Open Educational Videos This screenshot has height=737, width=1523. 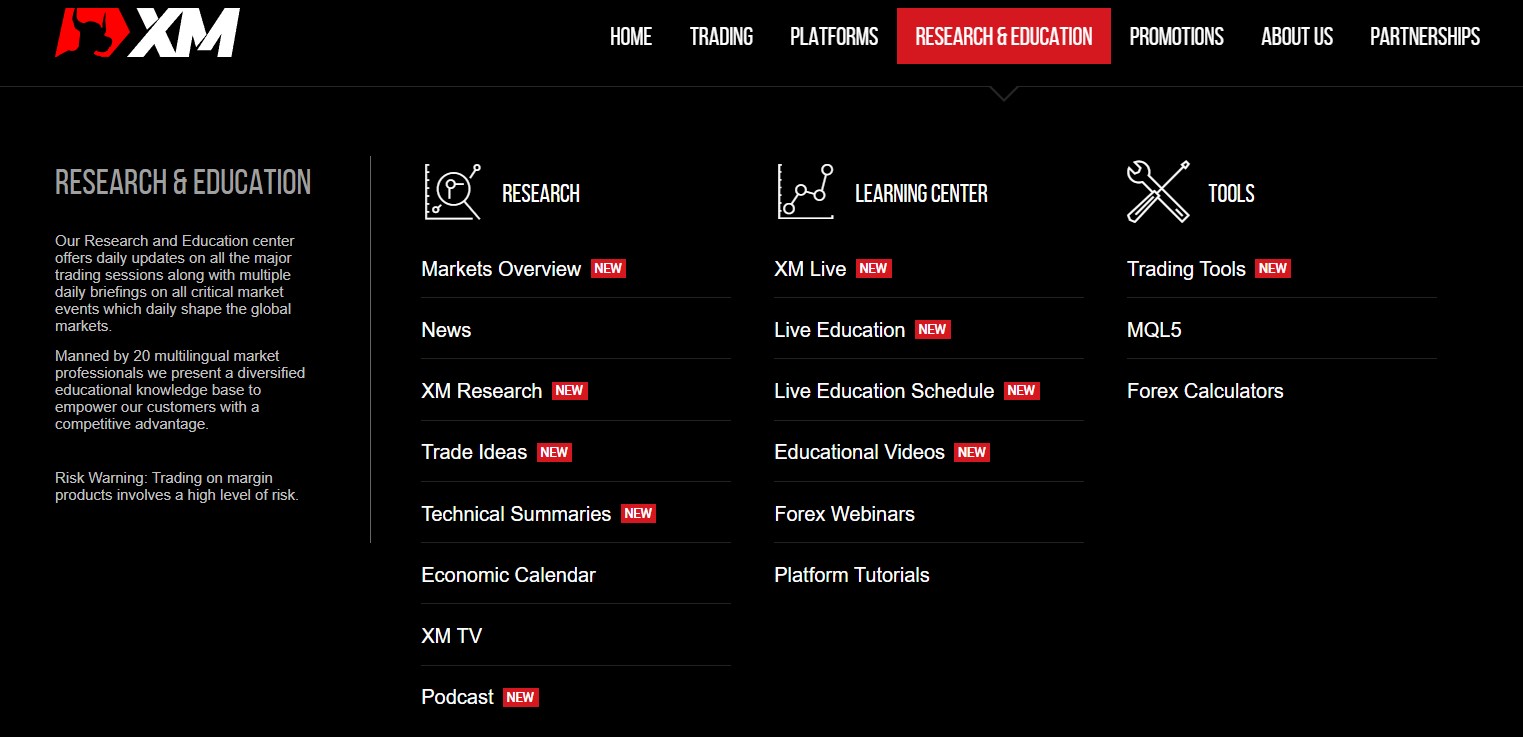859,452
